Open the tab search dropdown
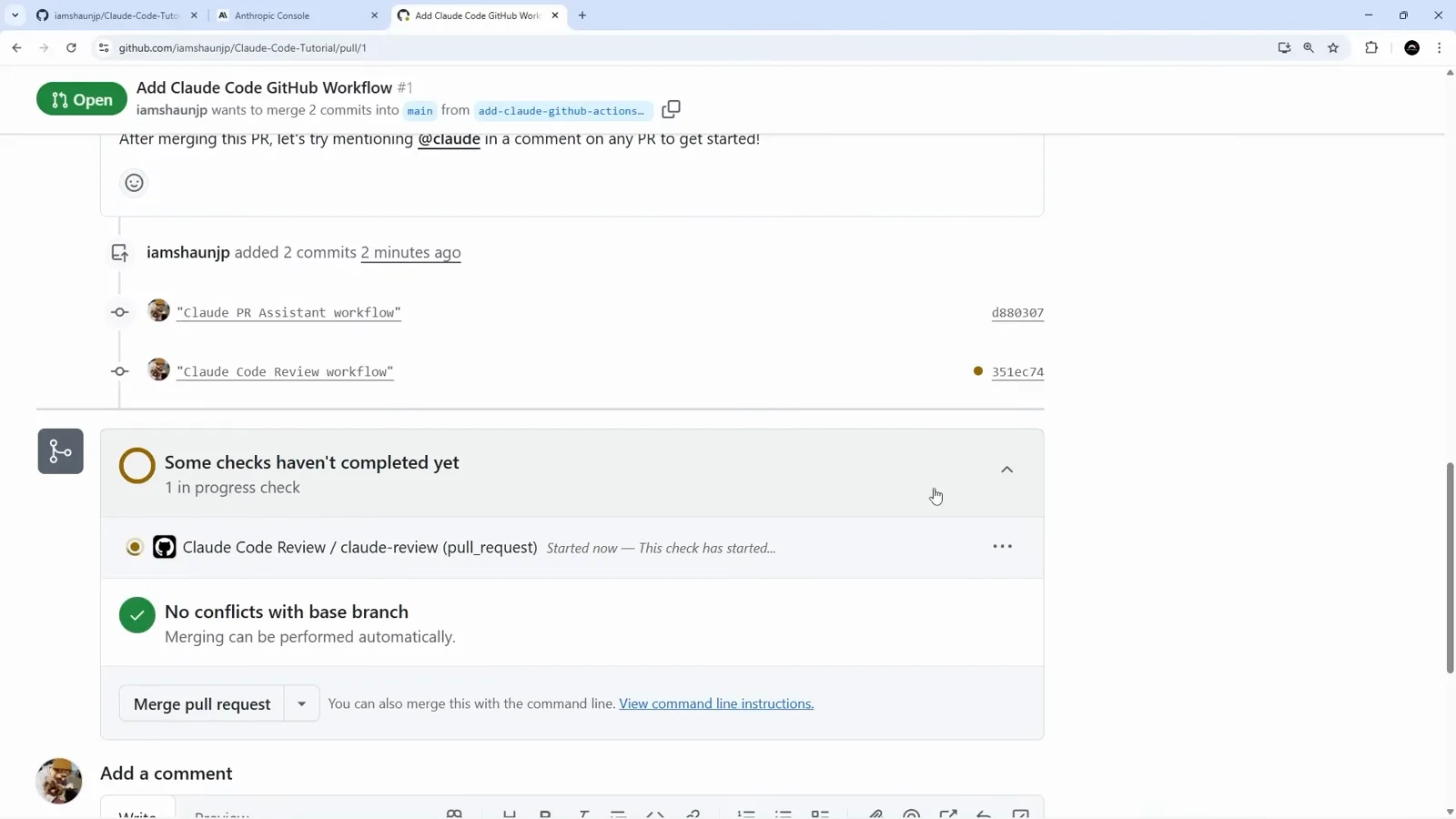The height and width of the screenshot is (819, 1456). [x=15, y=15]
